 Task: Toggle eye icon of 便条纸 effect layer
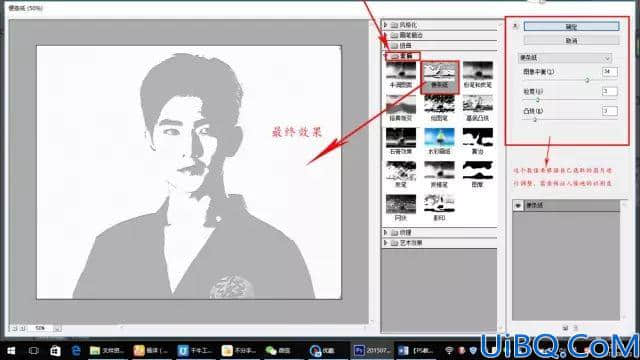click(x=518, y=205)
